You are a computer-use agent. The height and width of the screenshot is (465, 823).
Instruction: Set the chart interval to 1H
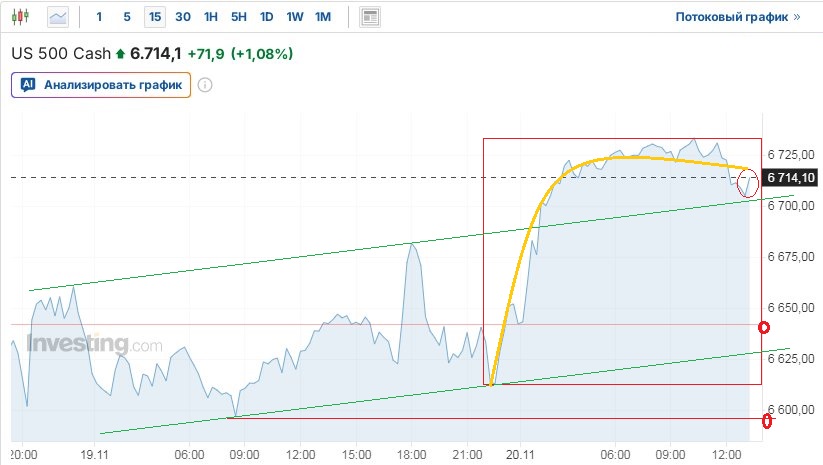point(210,17)
